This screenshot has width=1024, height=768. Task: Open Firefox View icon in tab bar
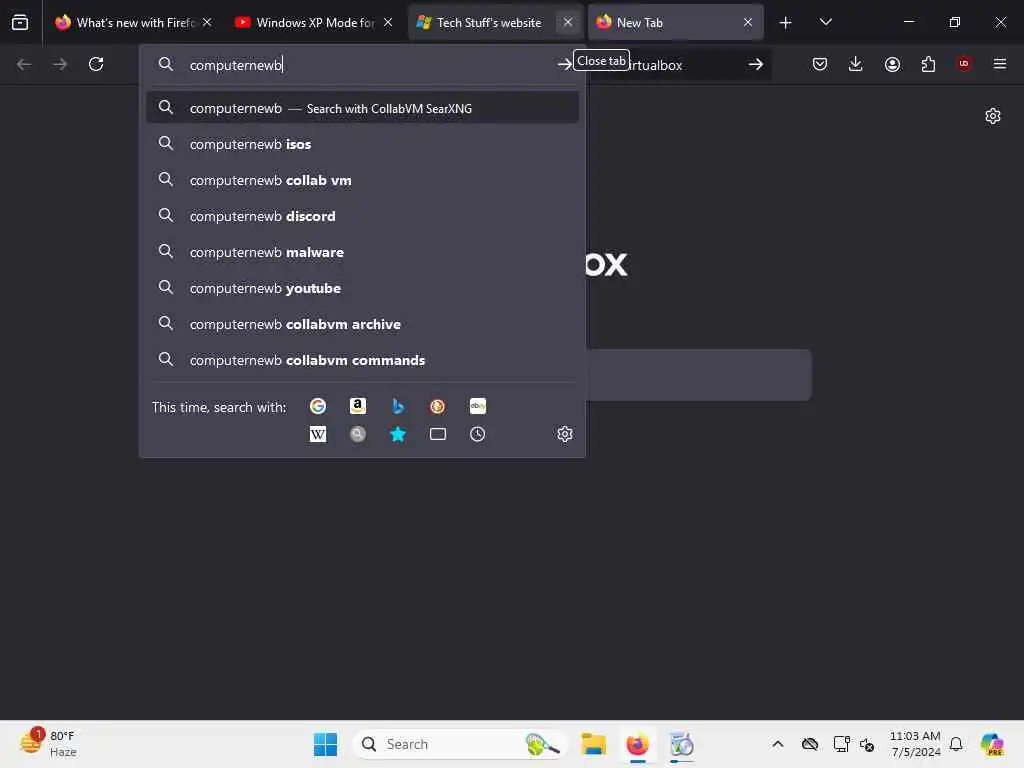(x=20, y=22)
